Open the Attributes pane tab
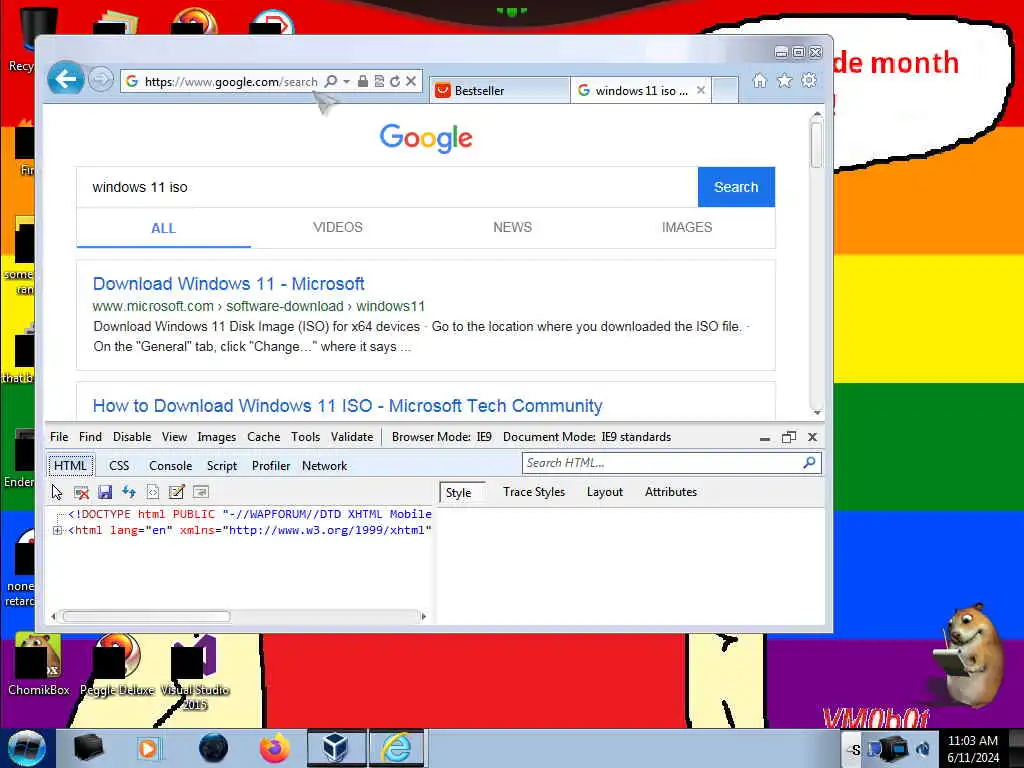The image size is (1024, 768). pyautogui.click(x=671, y=492)
